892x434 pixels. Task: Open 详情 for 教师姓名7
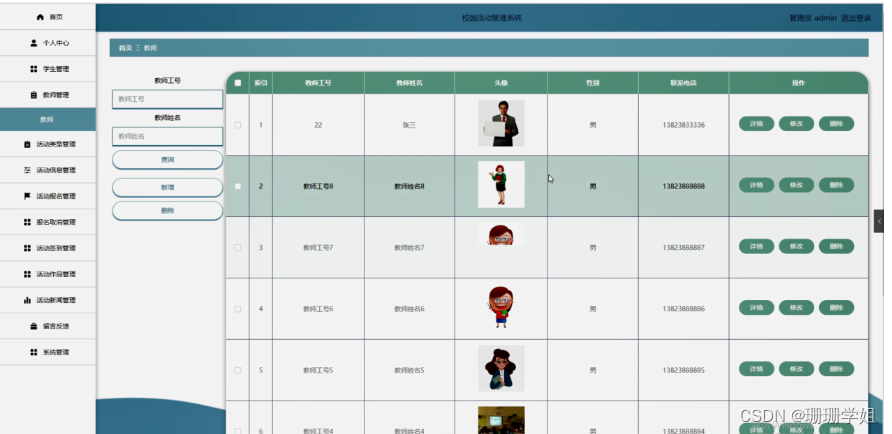point(756,246)
